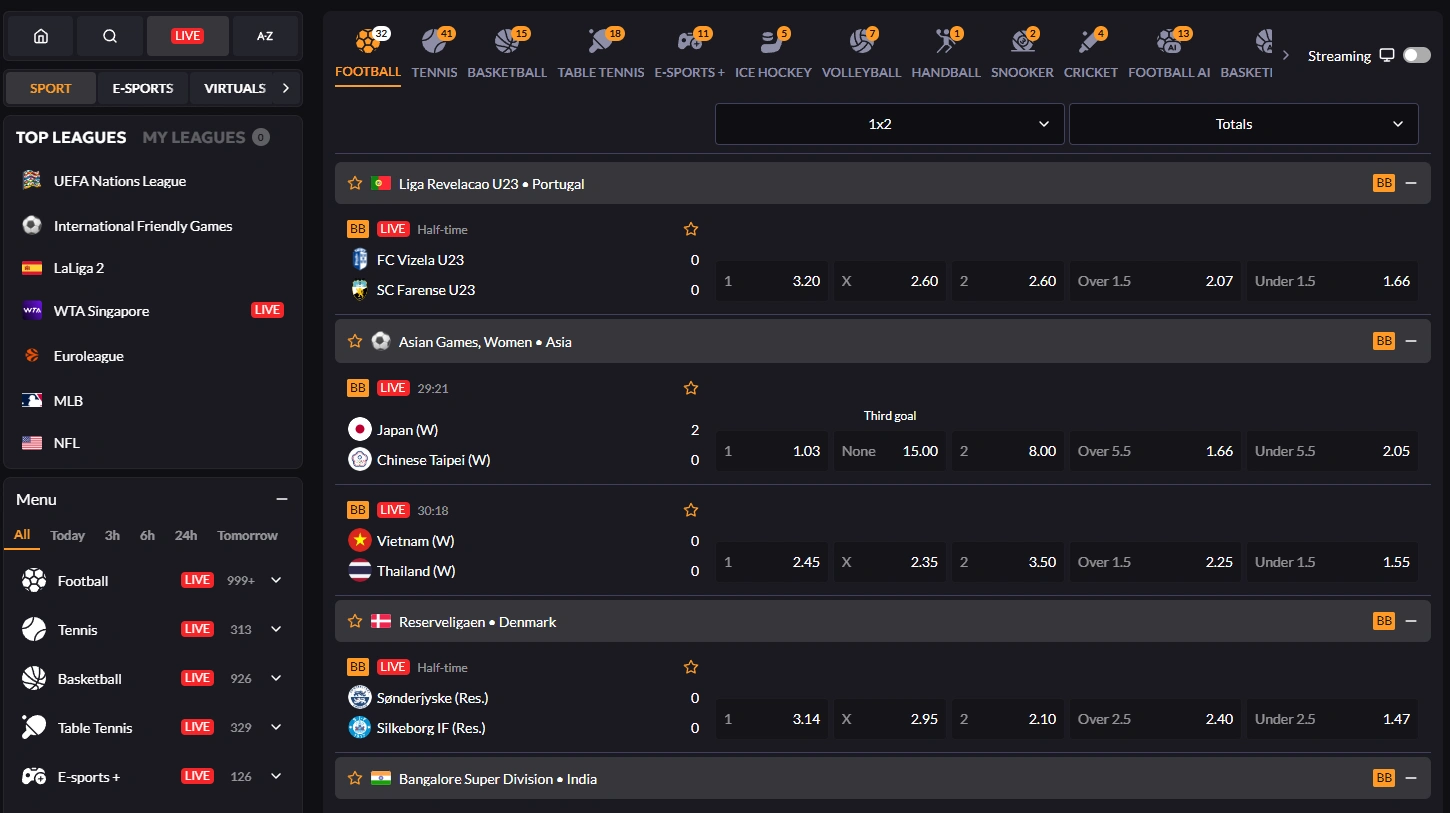Favorite the Asian Games Women league star
1450x813 pixels.
click(354, 341)
